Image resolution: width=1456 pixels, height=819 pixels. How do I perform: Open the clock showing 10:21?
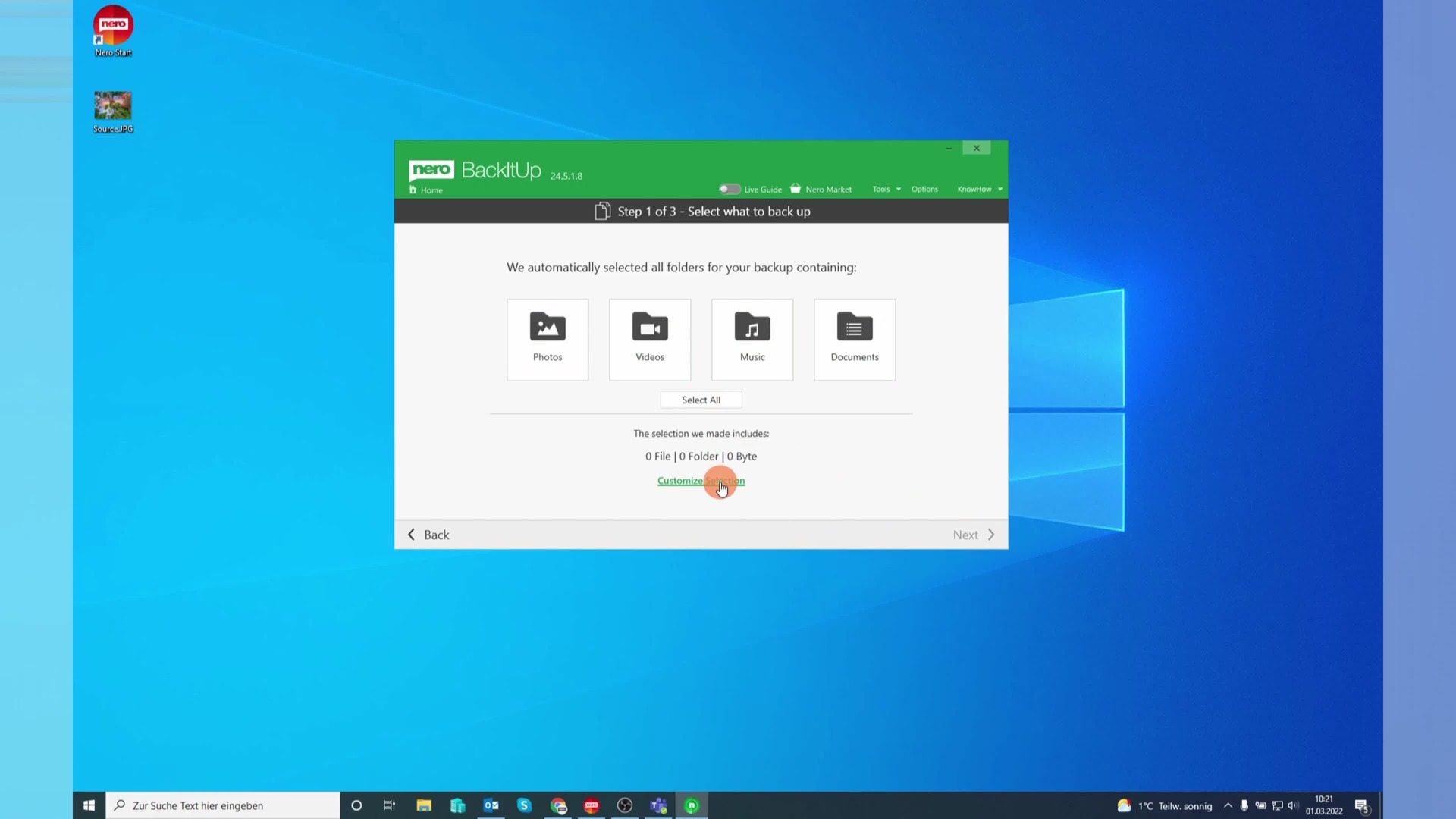click(1324, 805)
